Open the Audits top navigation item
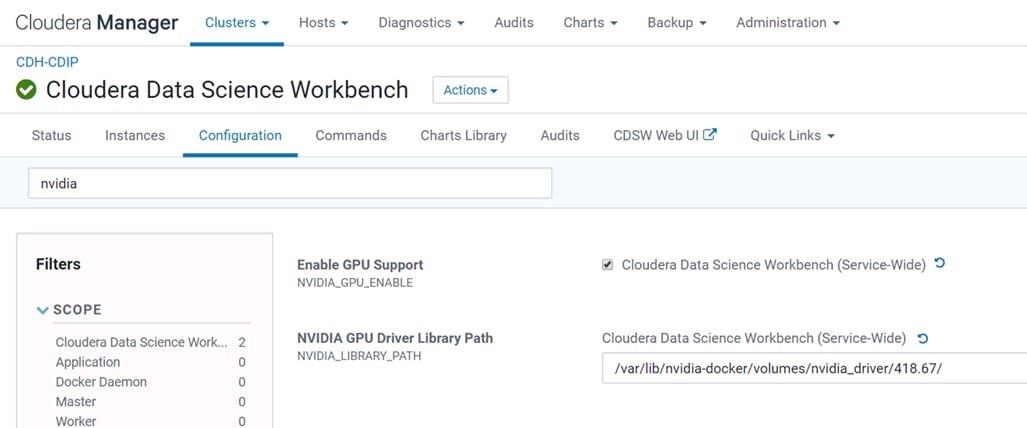This screenshot has height=428, width=1027. pyautogui.click(x=514, y=23)
